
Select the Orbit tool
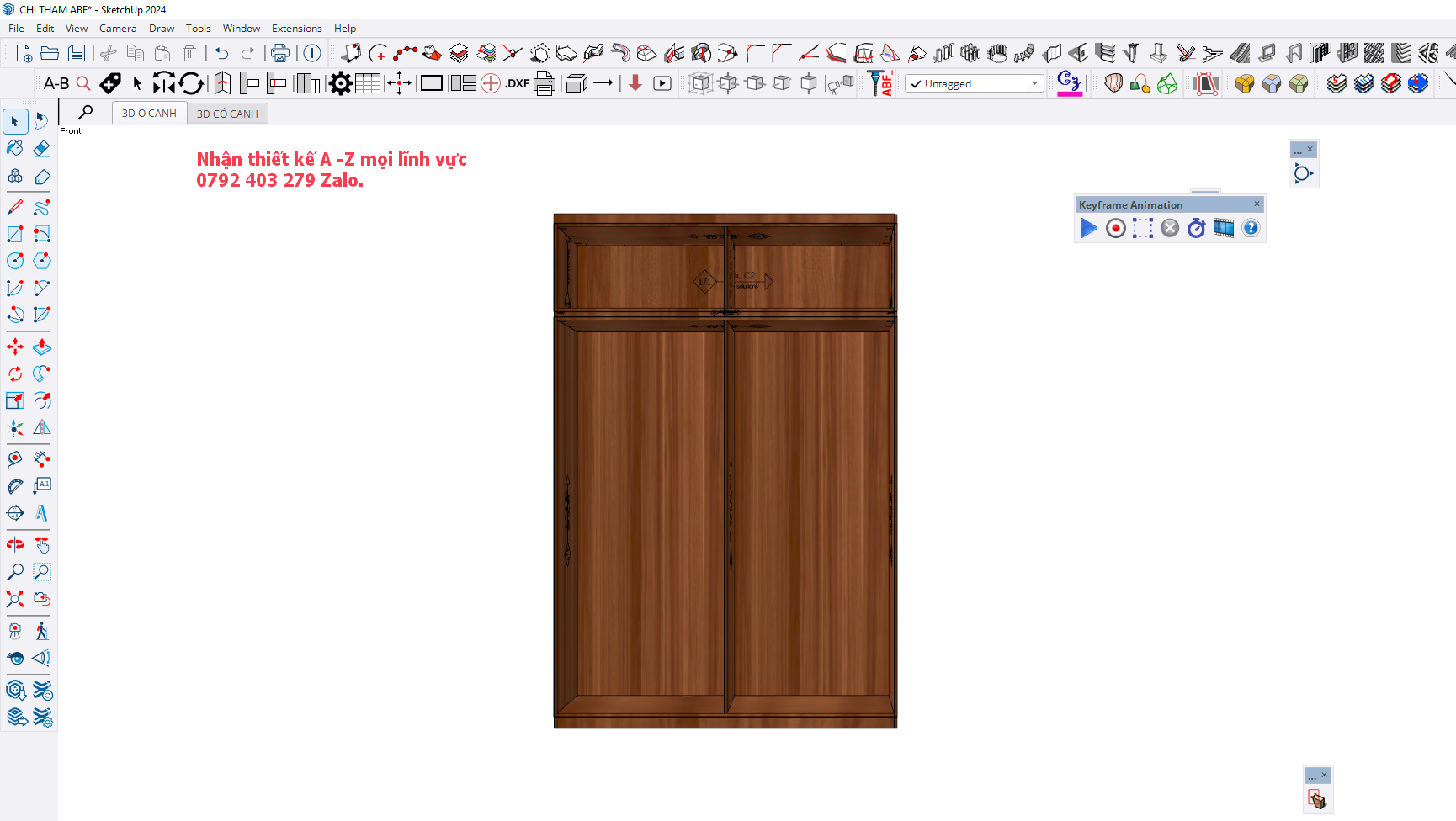(15, 545)
